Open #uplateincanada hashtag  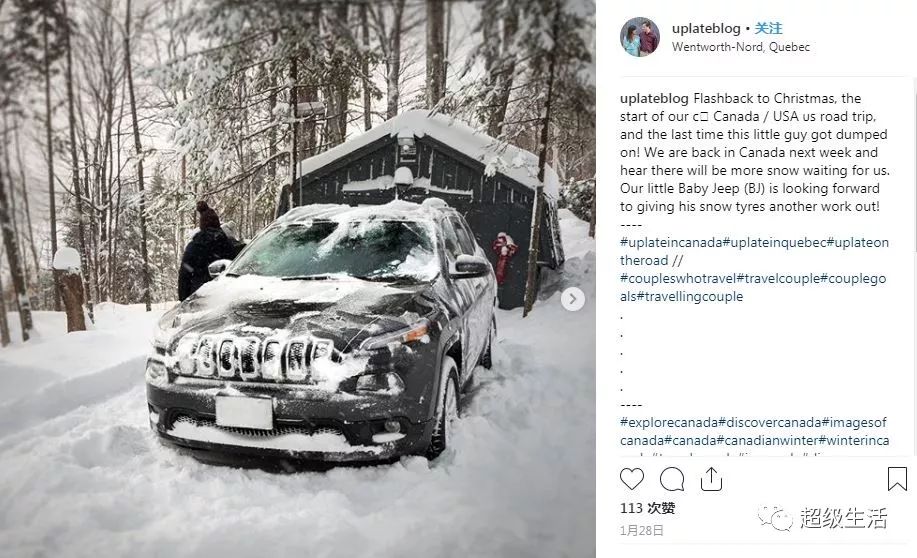[671, 243]
